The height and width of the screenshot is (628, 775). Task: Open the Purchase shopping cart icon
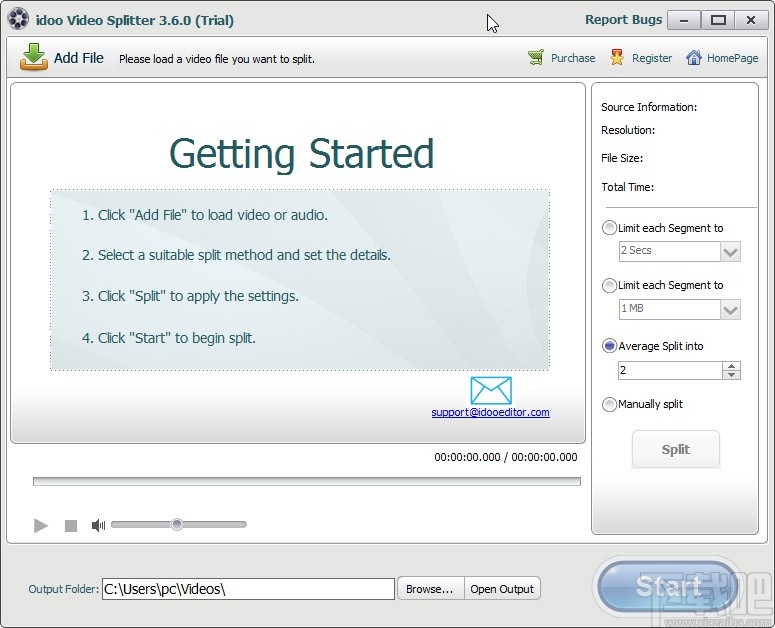(536, 57)
